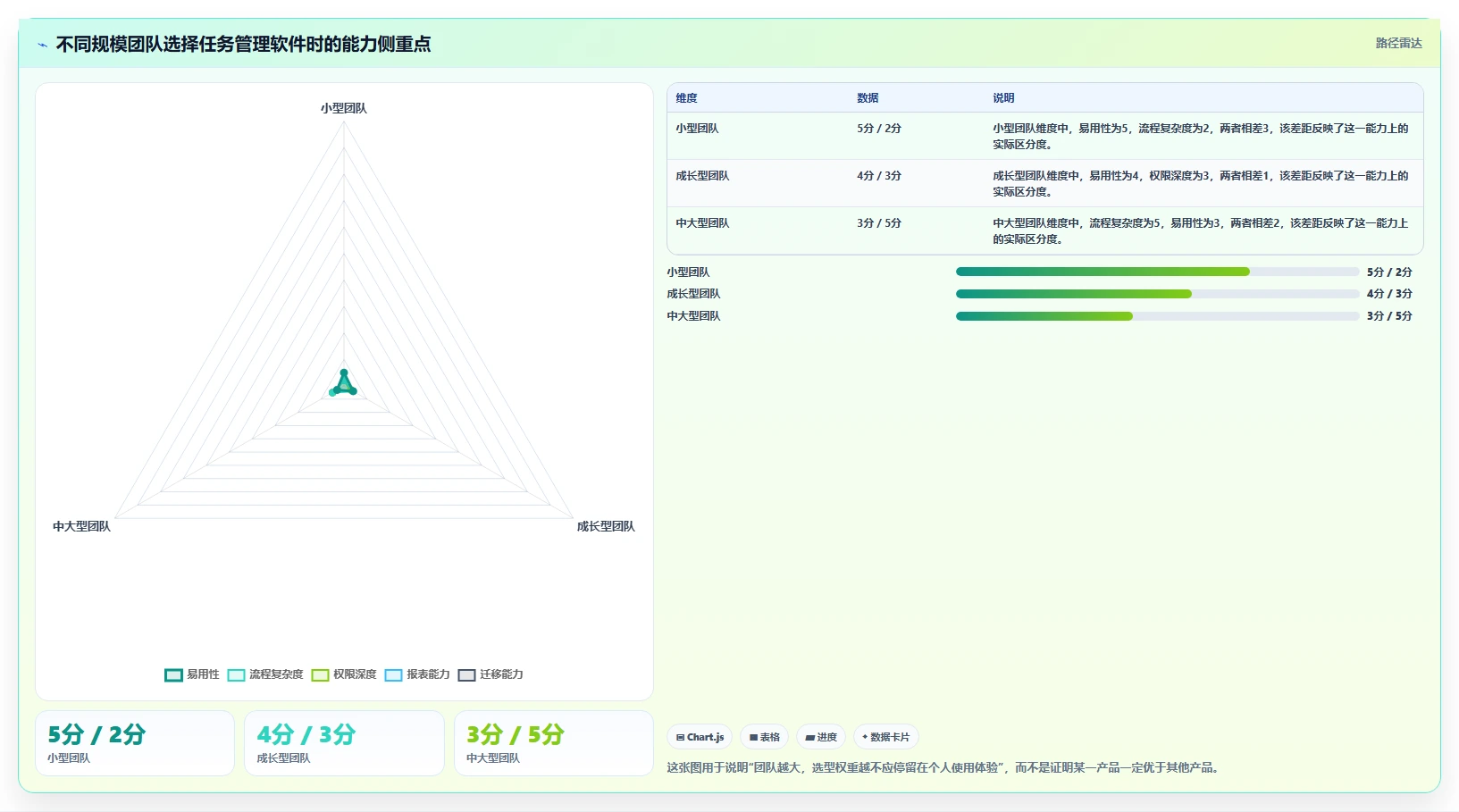Select the 4分 / 3分 成长型团队 card
Screen dimensions: 1459x812
[x=344, y=743]
